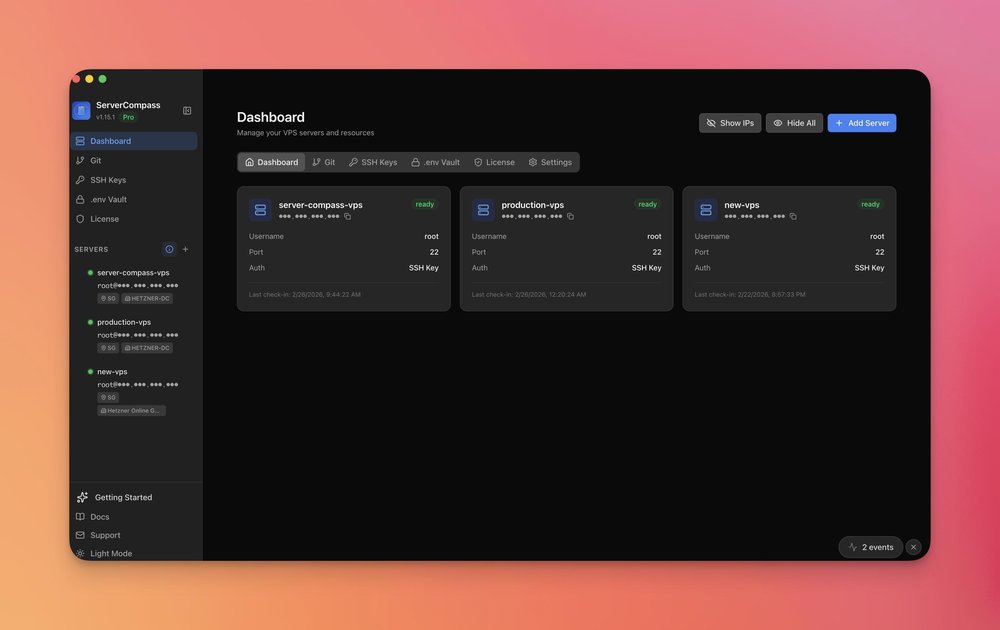The image size is (1000, 630).
Task: Copy the server-compass-vps IP address
Action: tap(347, 215)
